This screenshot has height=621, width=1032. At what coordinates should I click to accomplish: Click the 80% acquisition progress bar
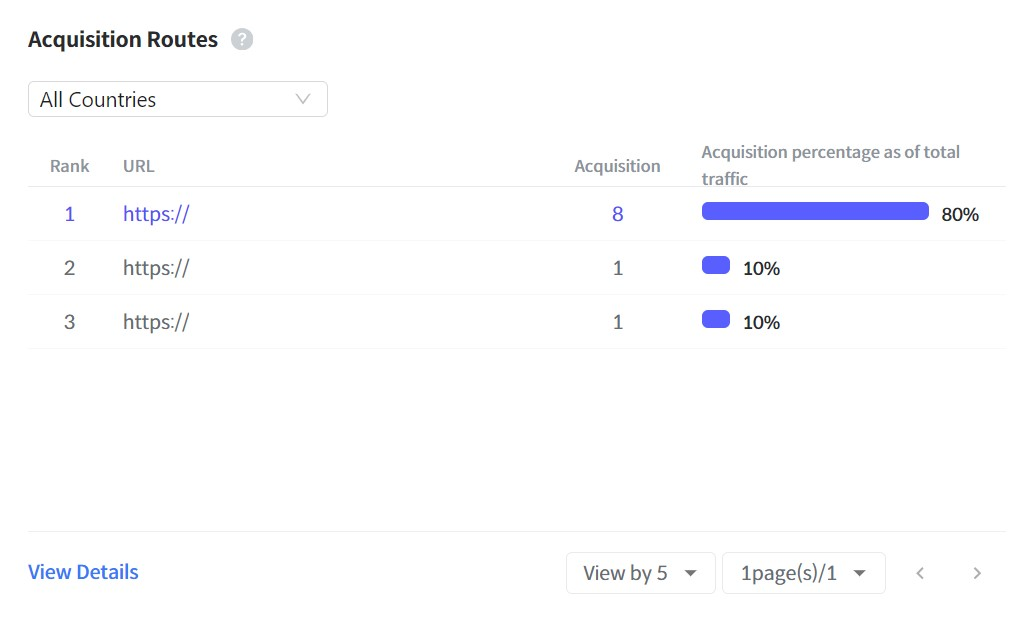point(815,211)
